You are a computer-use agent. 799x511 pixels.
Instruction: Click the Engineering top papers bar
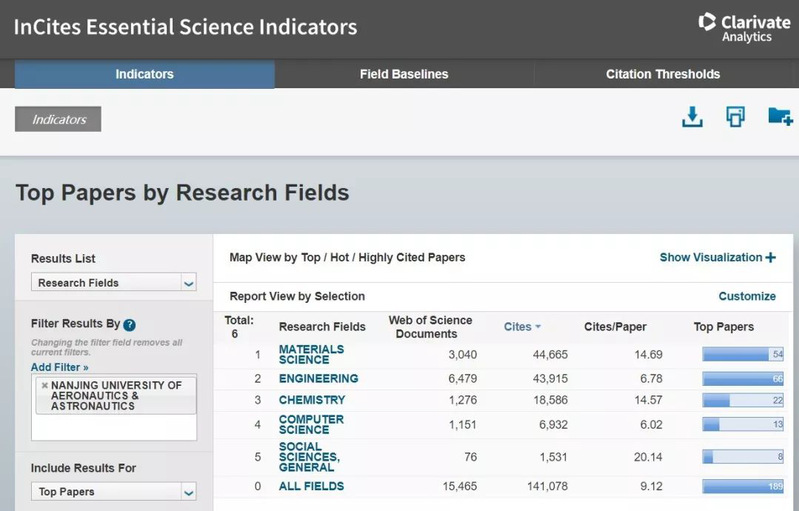point(743,379)
